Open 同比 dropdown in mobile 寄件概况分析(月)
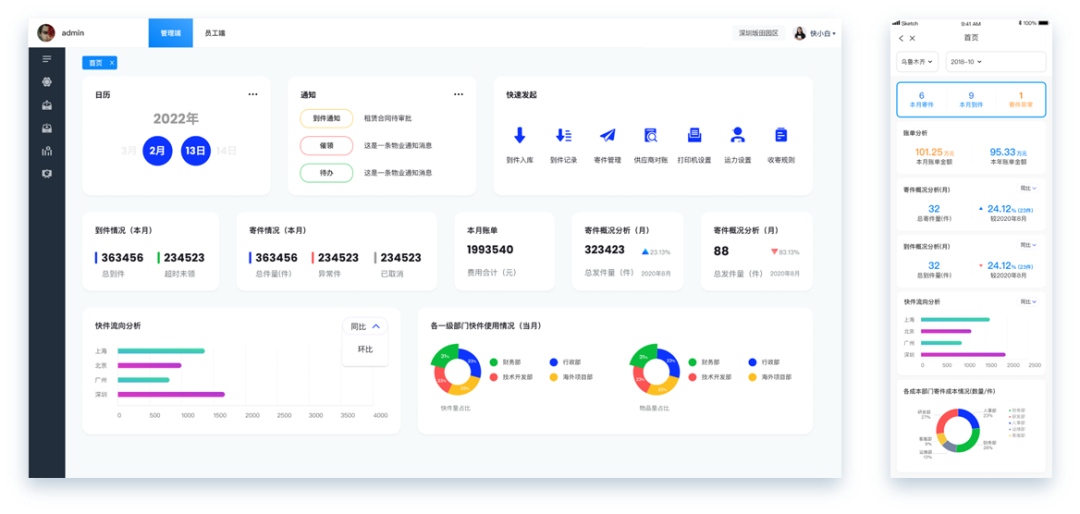 pyautogui.click(x=1028, y=188)
